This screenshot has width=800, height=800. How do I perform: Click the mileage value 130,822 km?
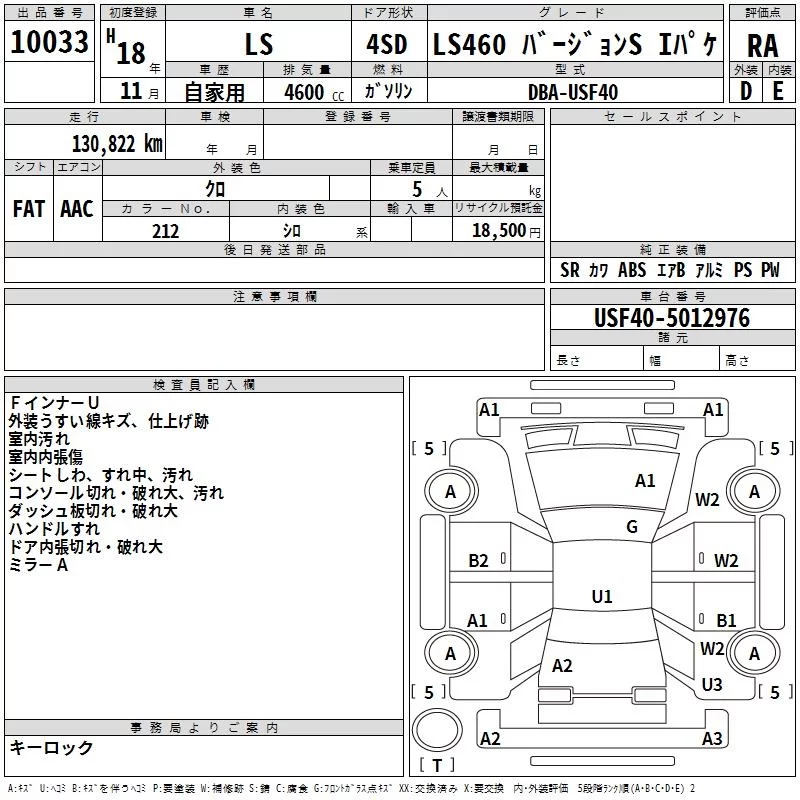point(116,144)
